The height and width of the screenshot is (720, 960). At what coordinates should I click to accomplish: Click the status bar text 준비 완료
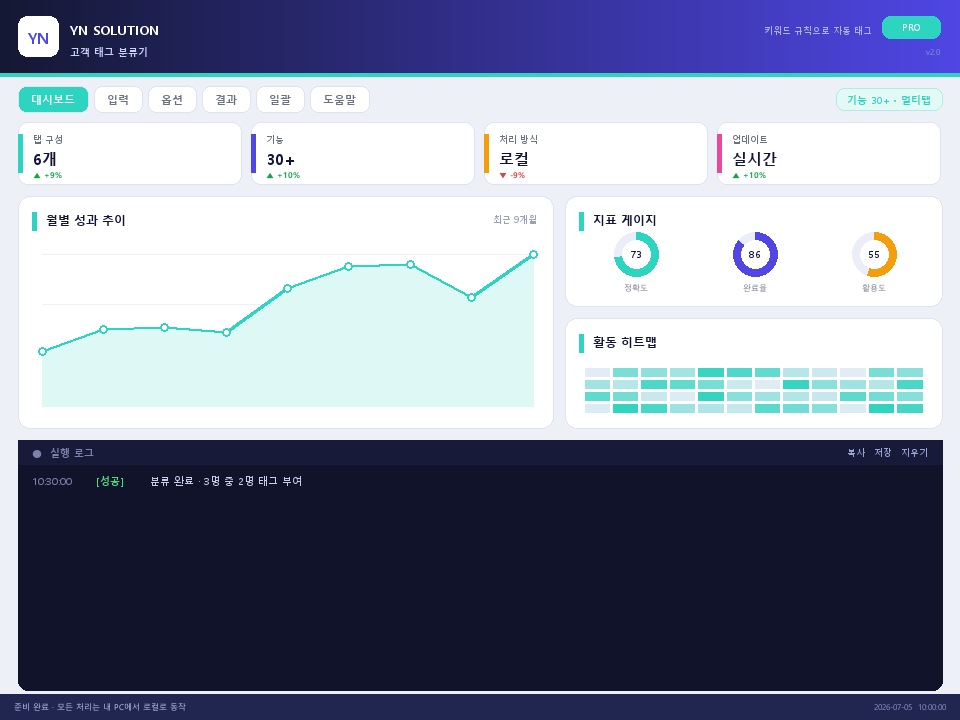click(x=100, y=707)
